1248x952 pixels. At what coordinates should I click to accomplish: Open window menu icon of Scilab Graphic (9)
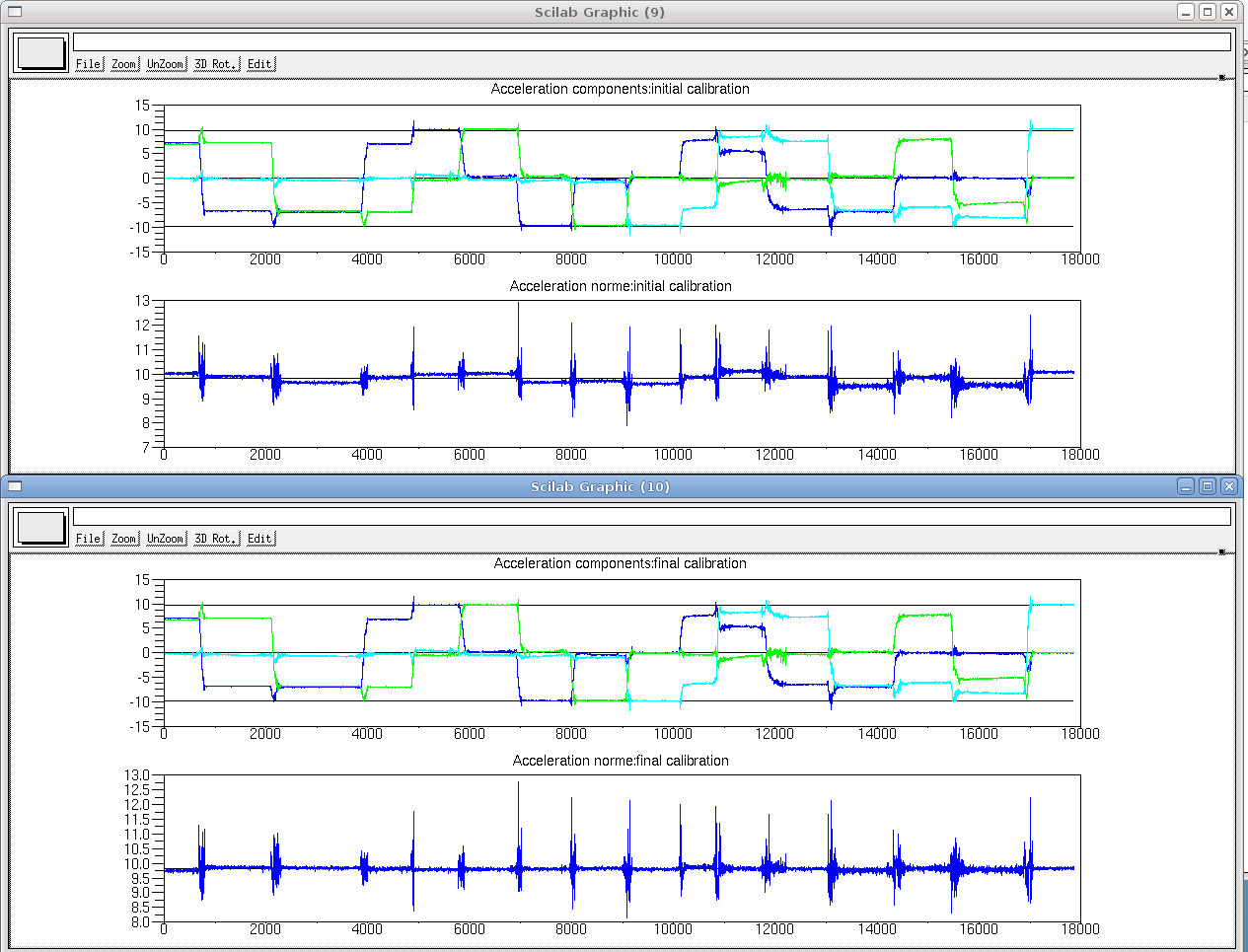click(x=14, y=12)
